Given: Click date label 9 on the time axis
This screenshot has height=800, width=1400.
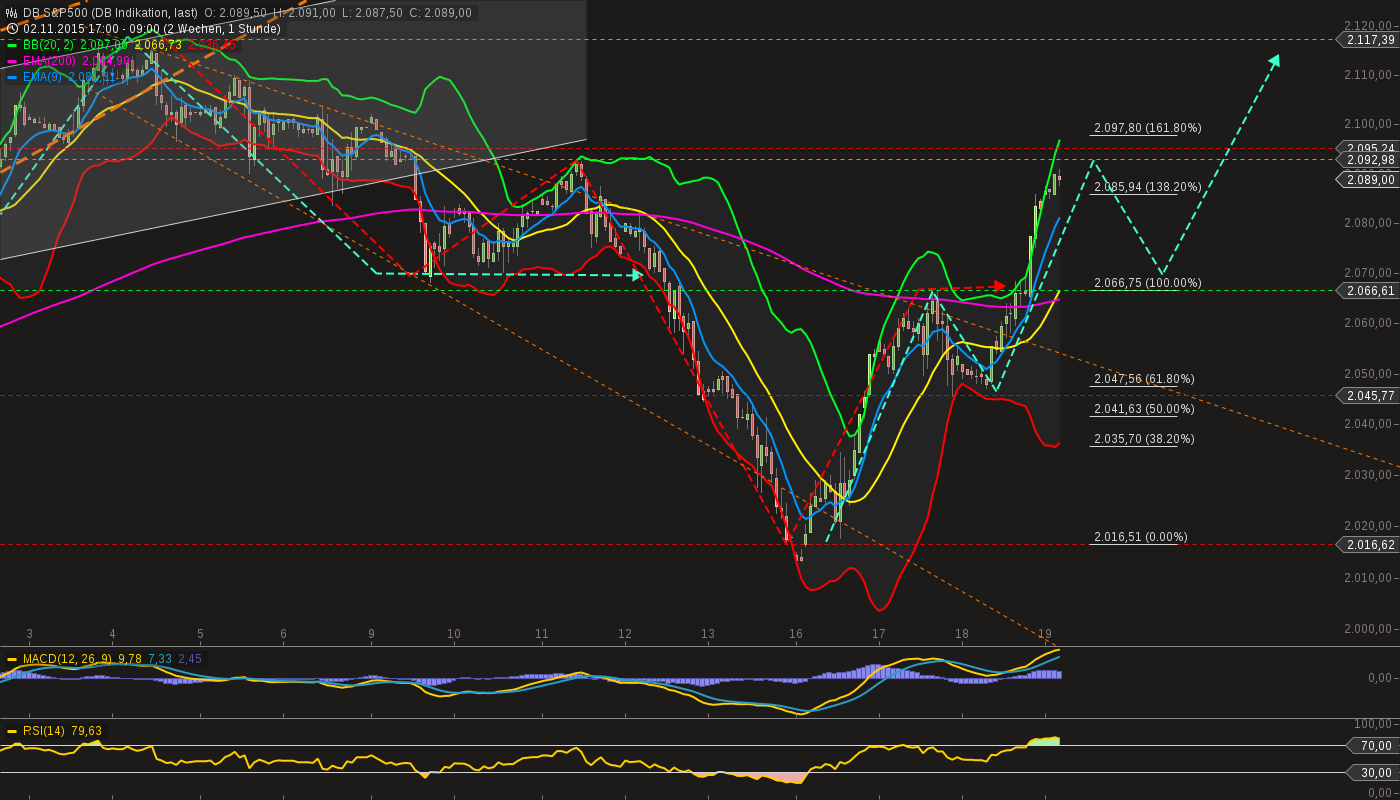Looking at the screenshot, I should [x=371, y=634].
